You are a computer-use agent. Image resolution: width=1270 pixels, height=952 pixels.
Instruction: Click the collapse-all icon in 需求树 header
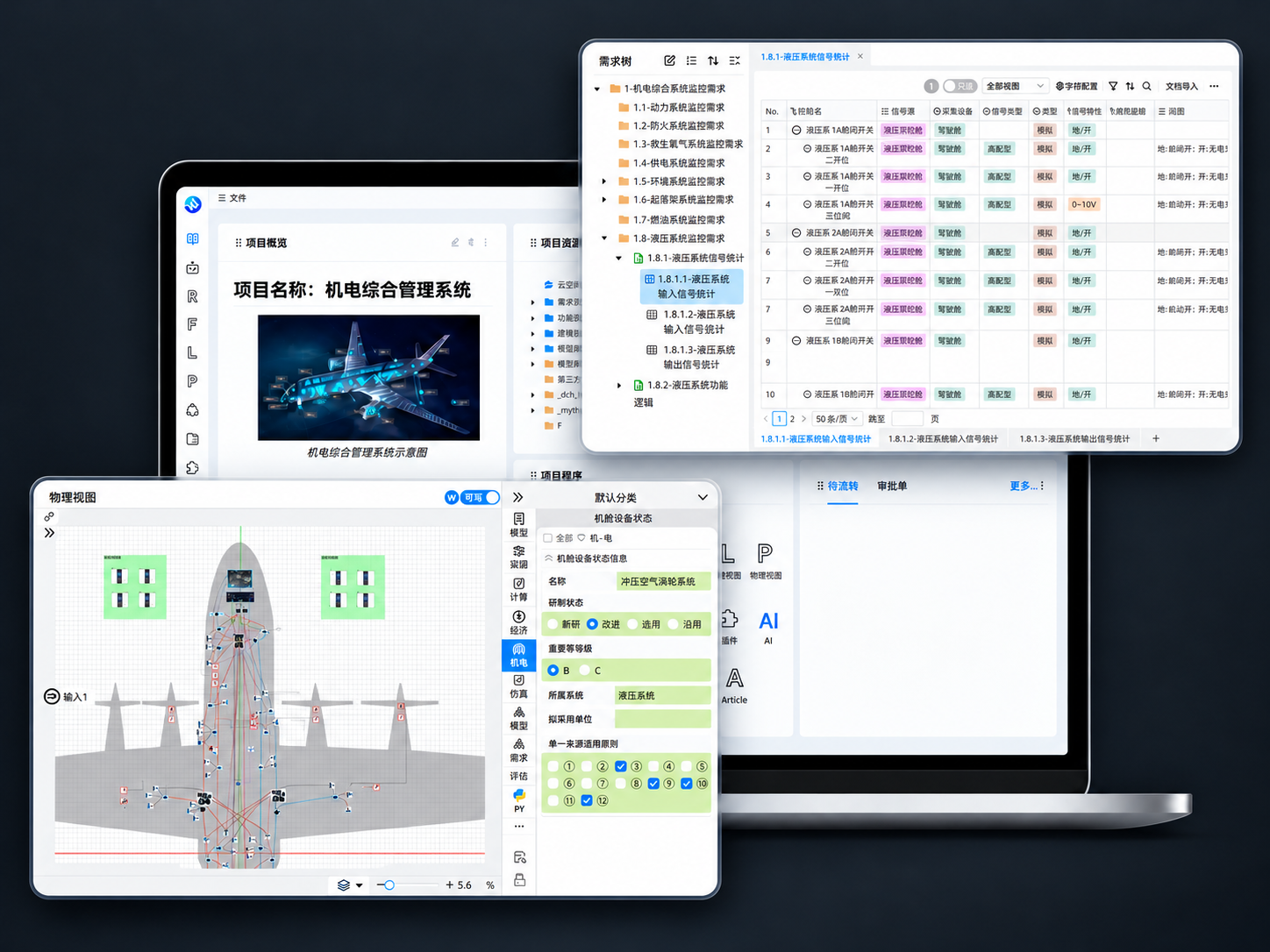pyautogui.click(x=735, y=60)
